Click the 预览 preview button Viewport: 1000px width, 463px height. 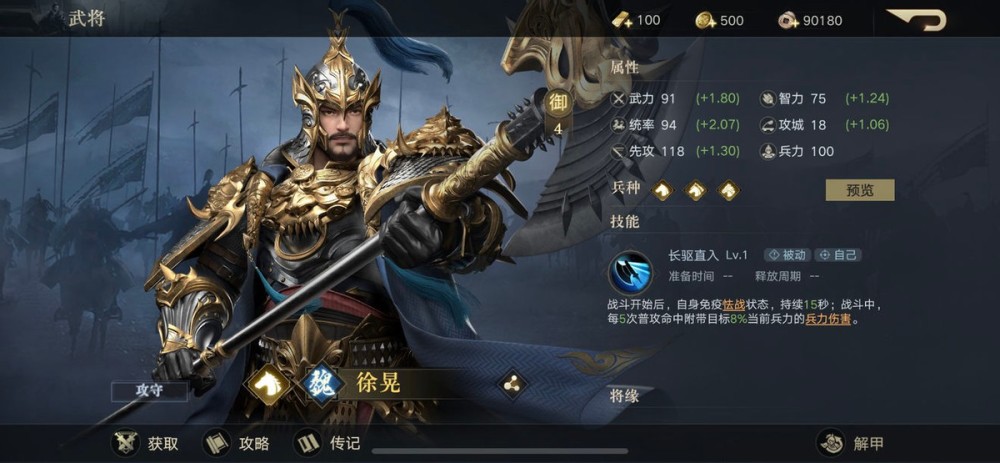[x=860, y=190]
